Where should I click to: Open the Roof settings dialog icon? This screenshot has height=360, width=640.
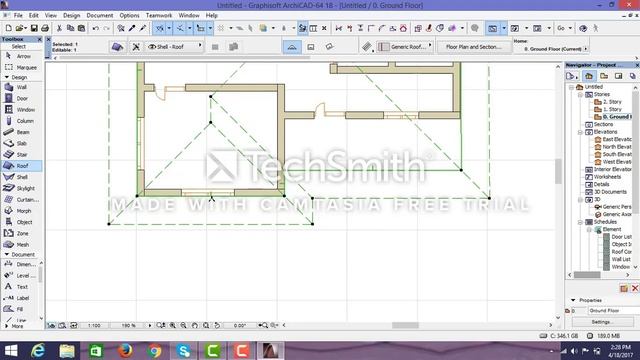click(x=118, y=47)
